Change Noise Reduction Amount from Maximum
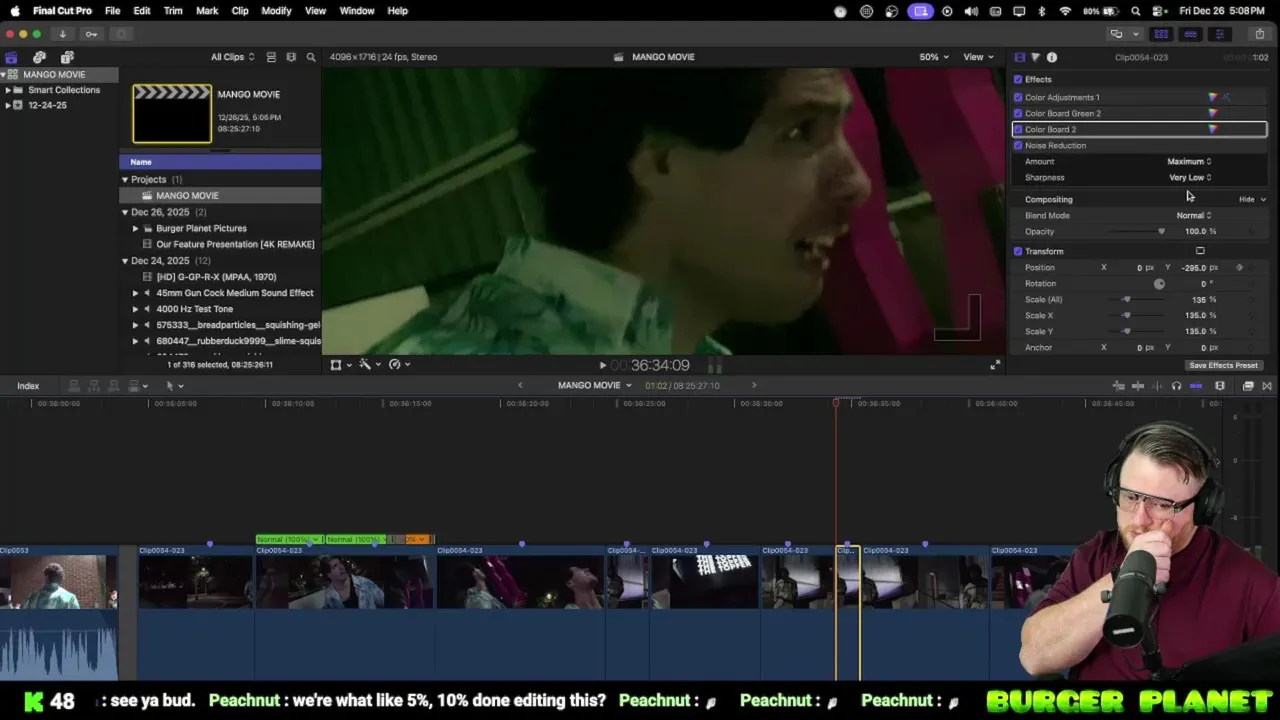Image resolution: width=1280 pixels, height=720 pixels. (x=1189, y=161)
